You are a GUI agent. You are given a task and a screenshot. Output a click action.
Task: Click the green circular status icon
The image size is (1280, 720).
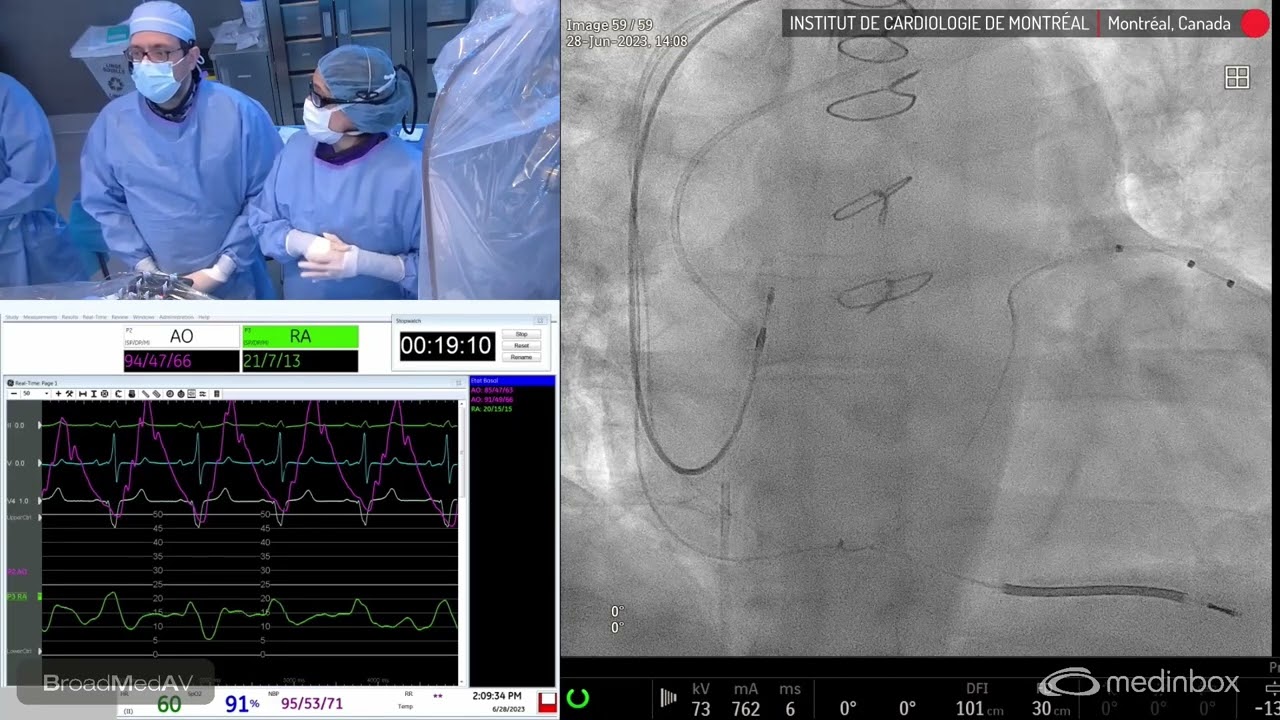coord(577,698)
